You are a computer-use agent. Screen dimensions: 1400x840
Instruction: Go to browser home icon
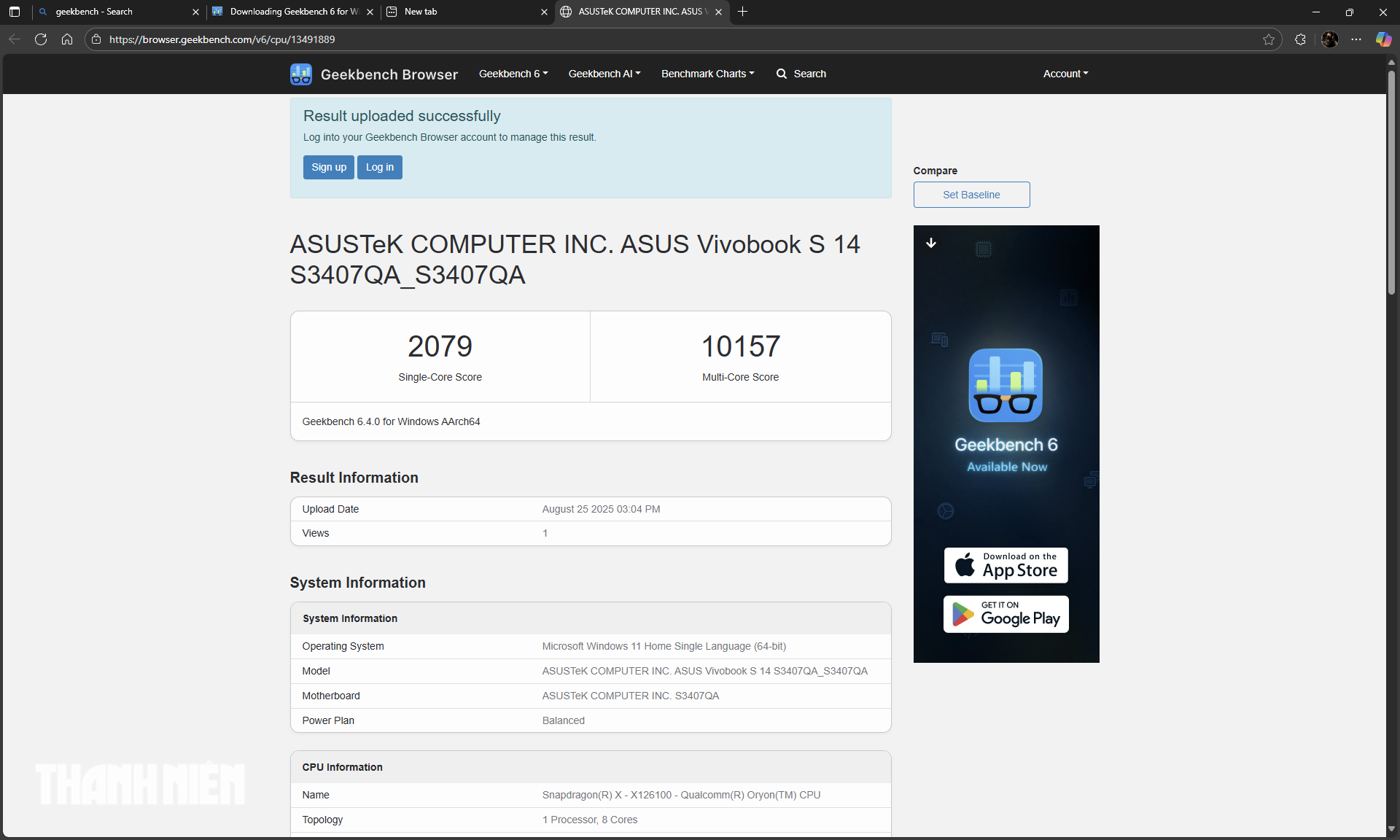coord(67,39)
